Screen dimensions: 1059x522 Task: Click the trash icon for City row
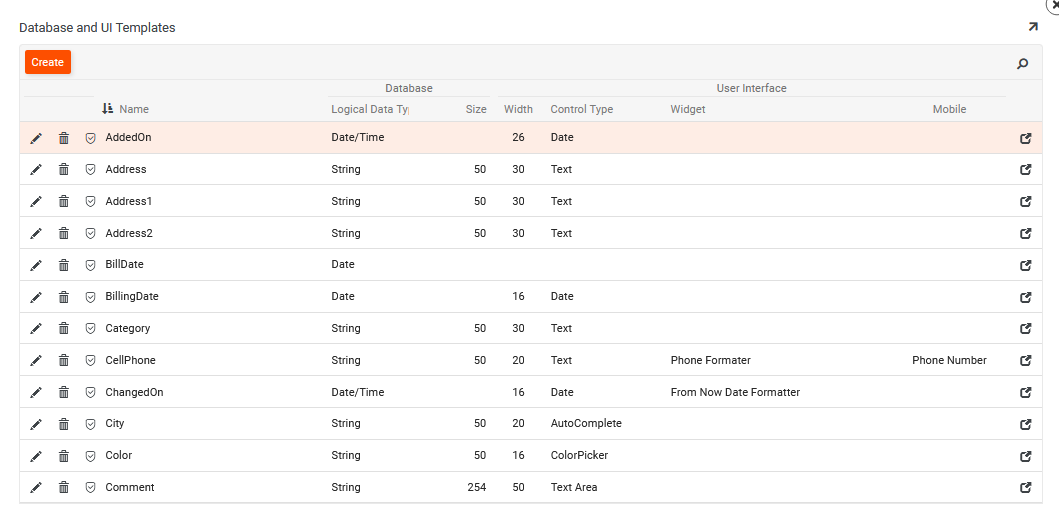(x=64, y=424)
